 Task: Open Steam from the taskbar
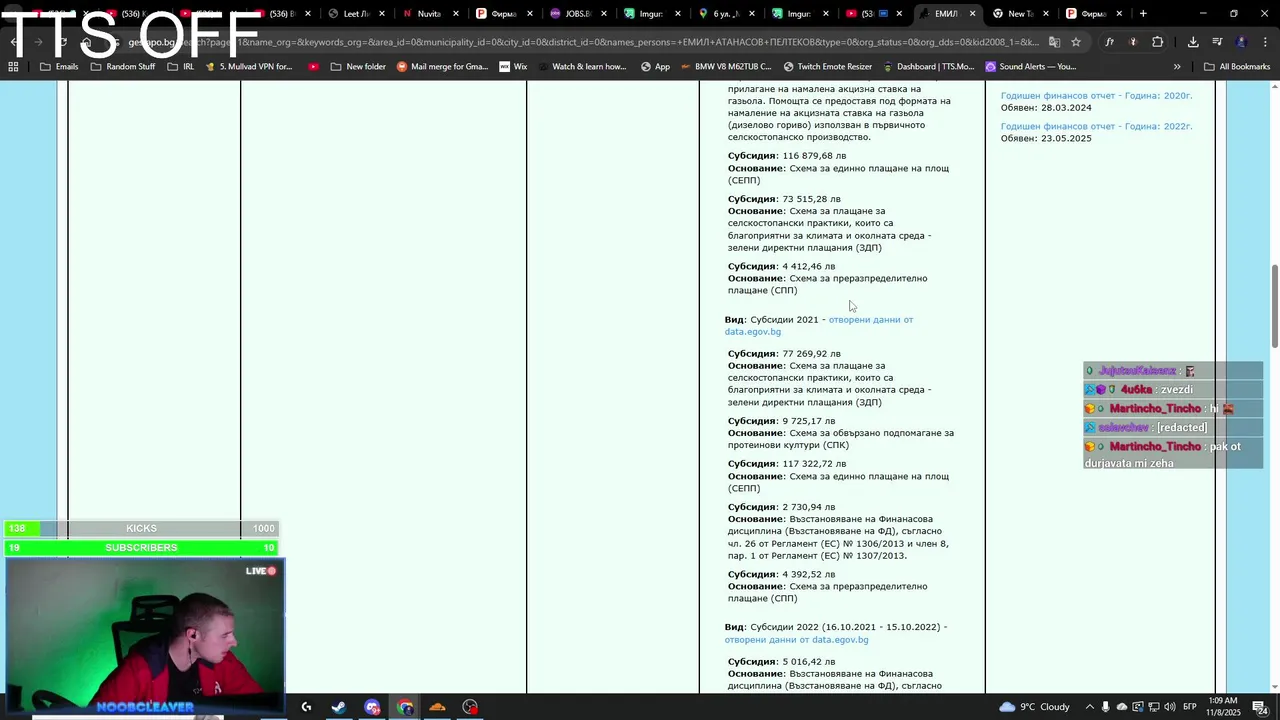[339, 707]
